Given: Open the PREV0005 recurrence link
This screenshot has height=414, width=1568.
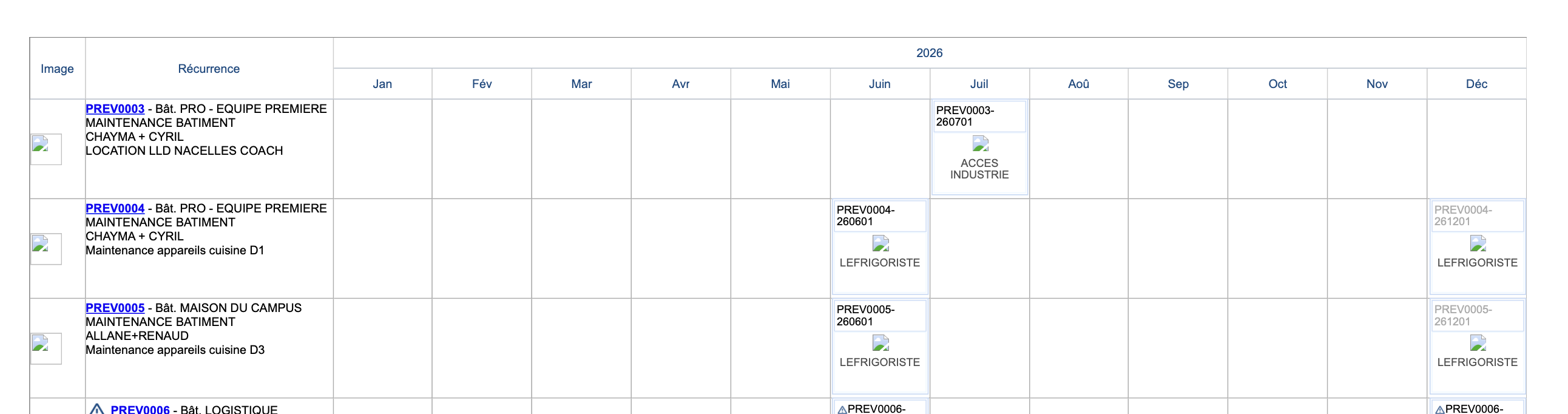Looking at the screenshot, I should [115, 308].
